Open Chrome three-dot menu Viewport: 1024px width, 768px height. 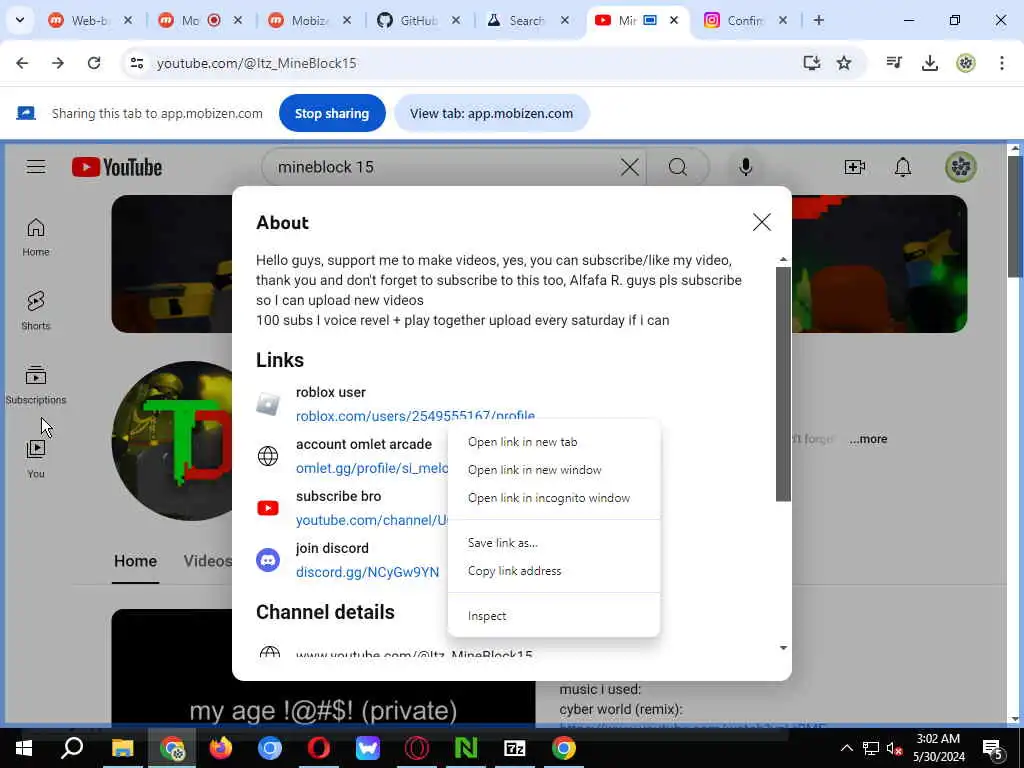(x=1001, y=63)
